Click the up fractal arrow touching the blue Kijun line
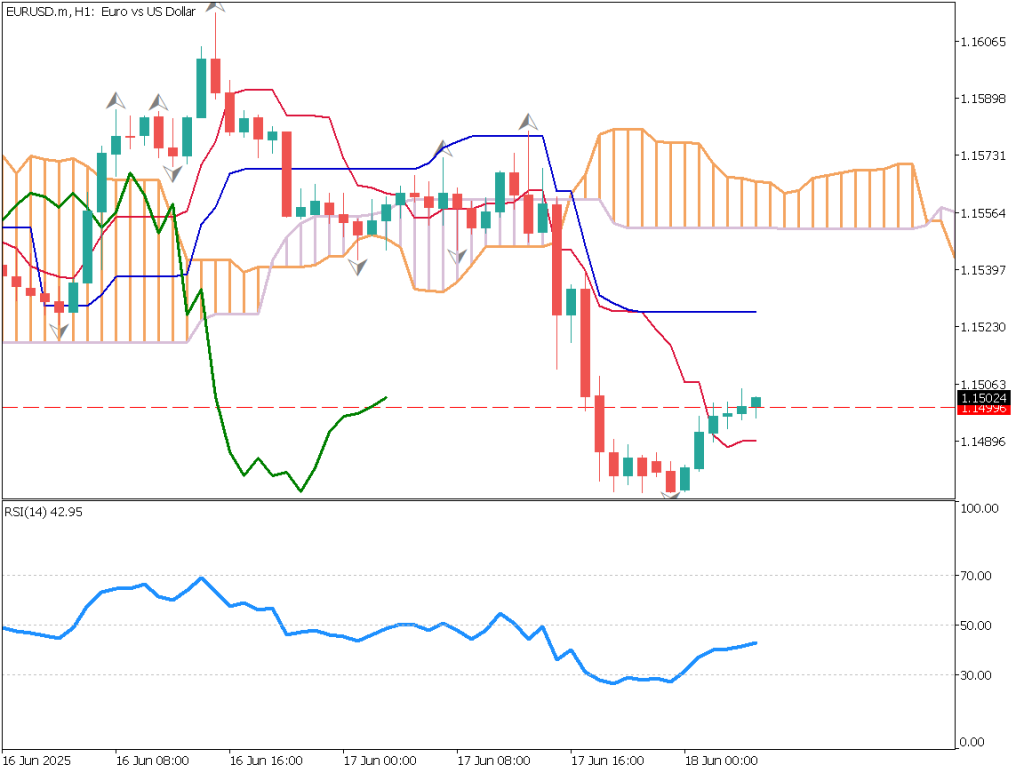The width and height of the screenshot is (1024, 773). (x=443, y=150)
